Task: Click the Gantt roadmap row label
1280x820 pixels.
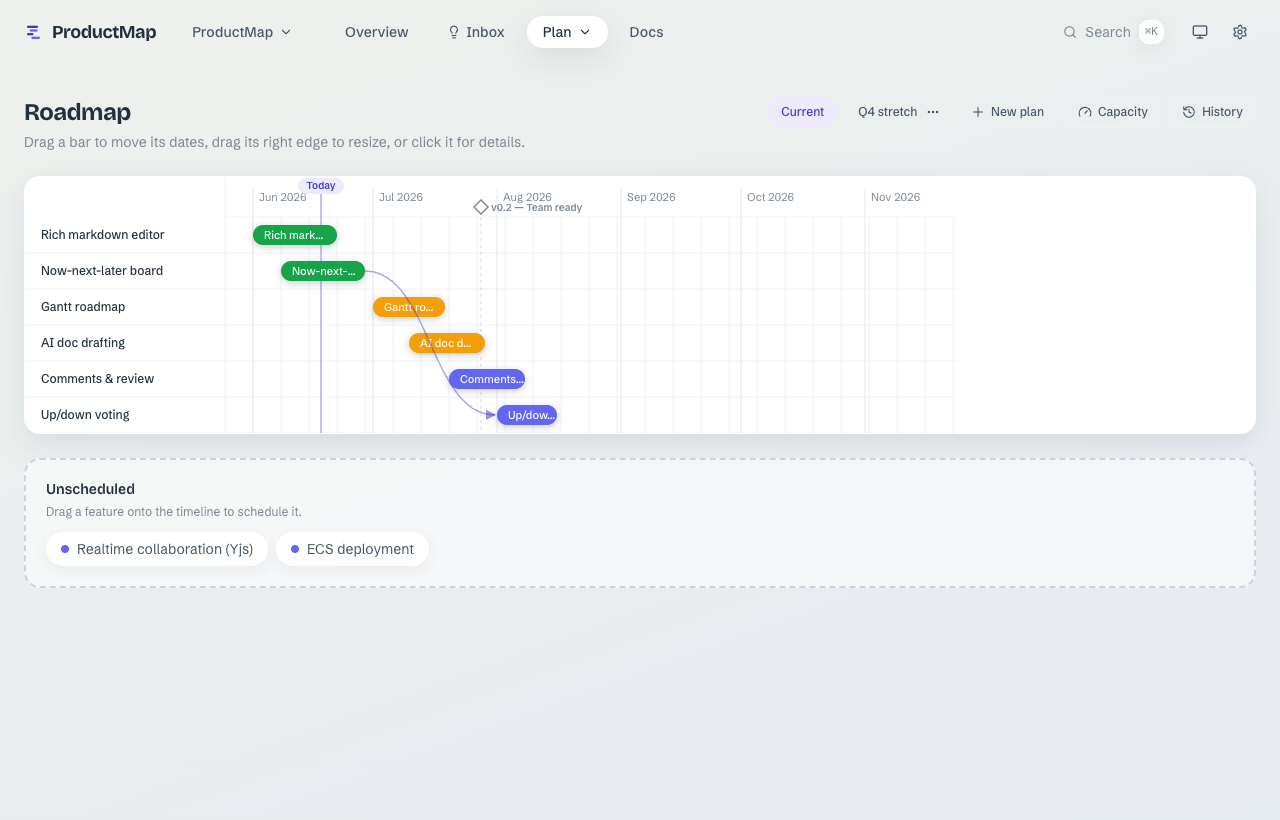Action: click(x=83, y=307)
